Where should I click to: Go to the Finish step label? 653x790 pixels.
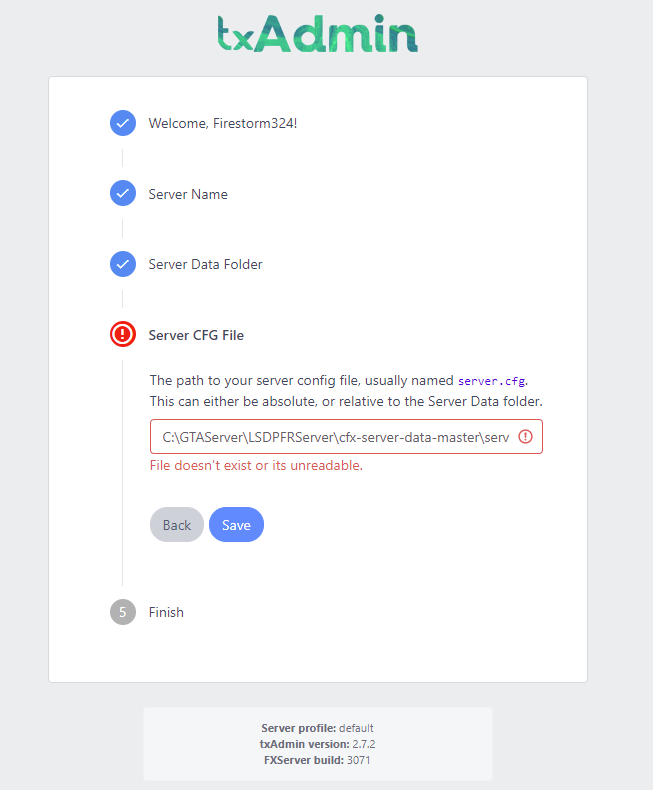click(166, 612)
